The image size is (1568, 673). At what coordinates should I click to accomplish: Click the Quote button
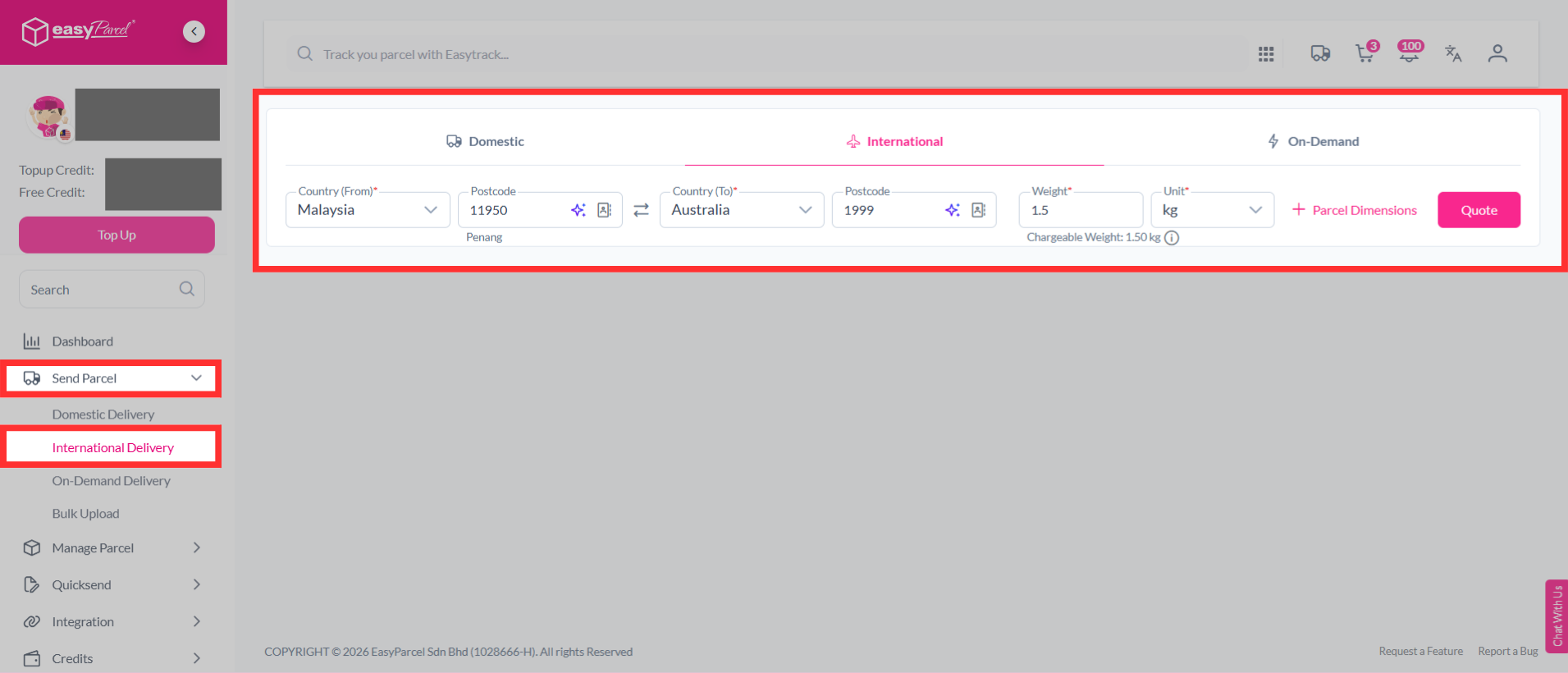click(1479, 210)
